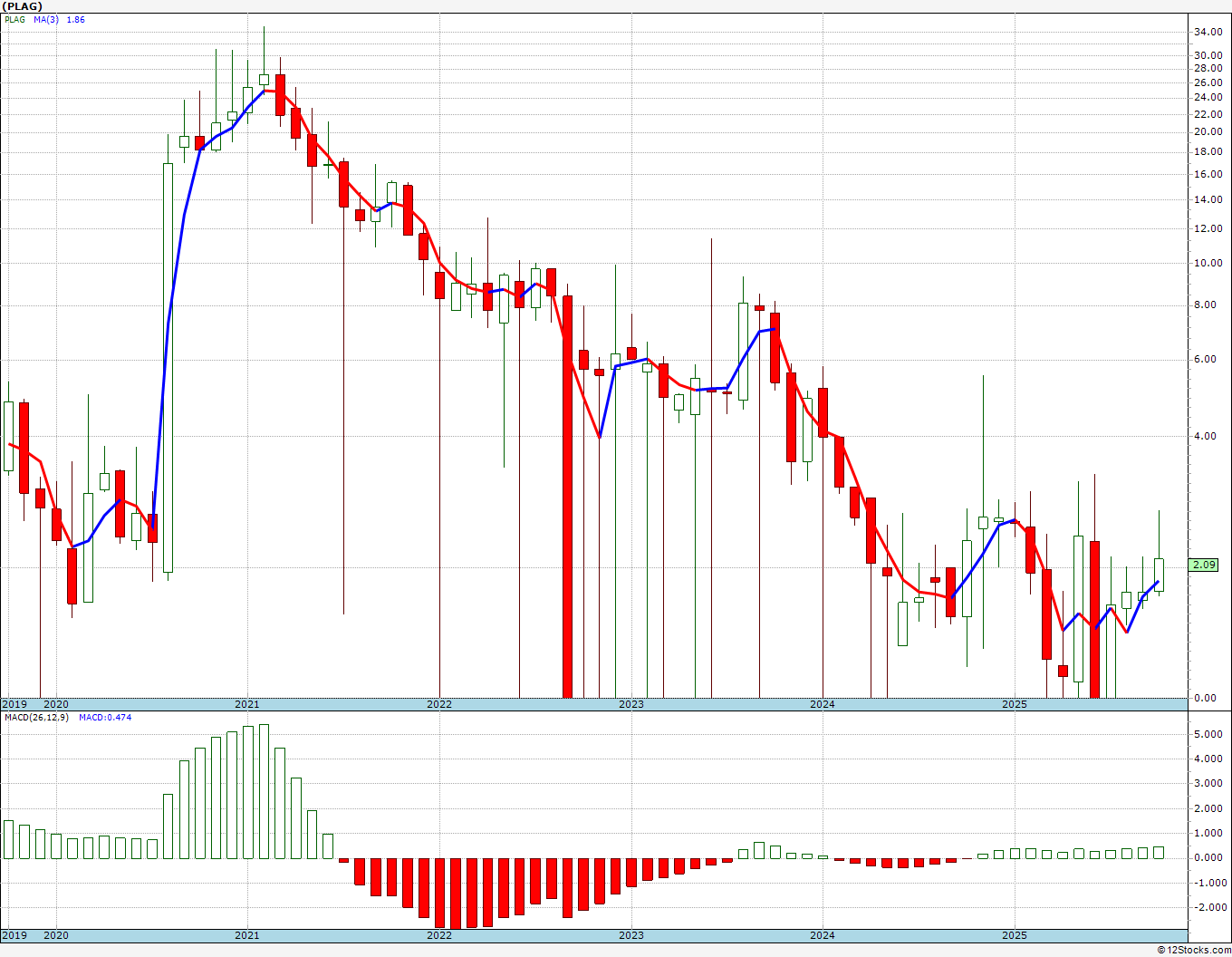Pick the 26.00 price axis label
This screenshot has height=957, width=1232.
tap(1208, 82)
